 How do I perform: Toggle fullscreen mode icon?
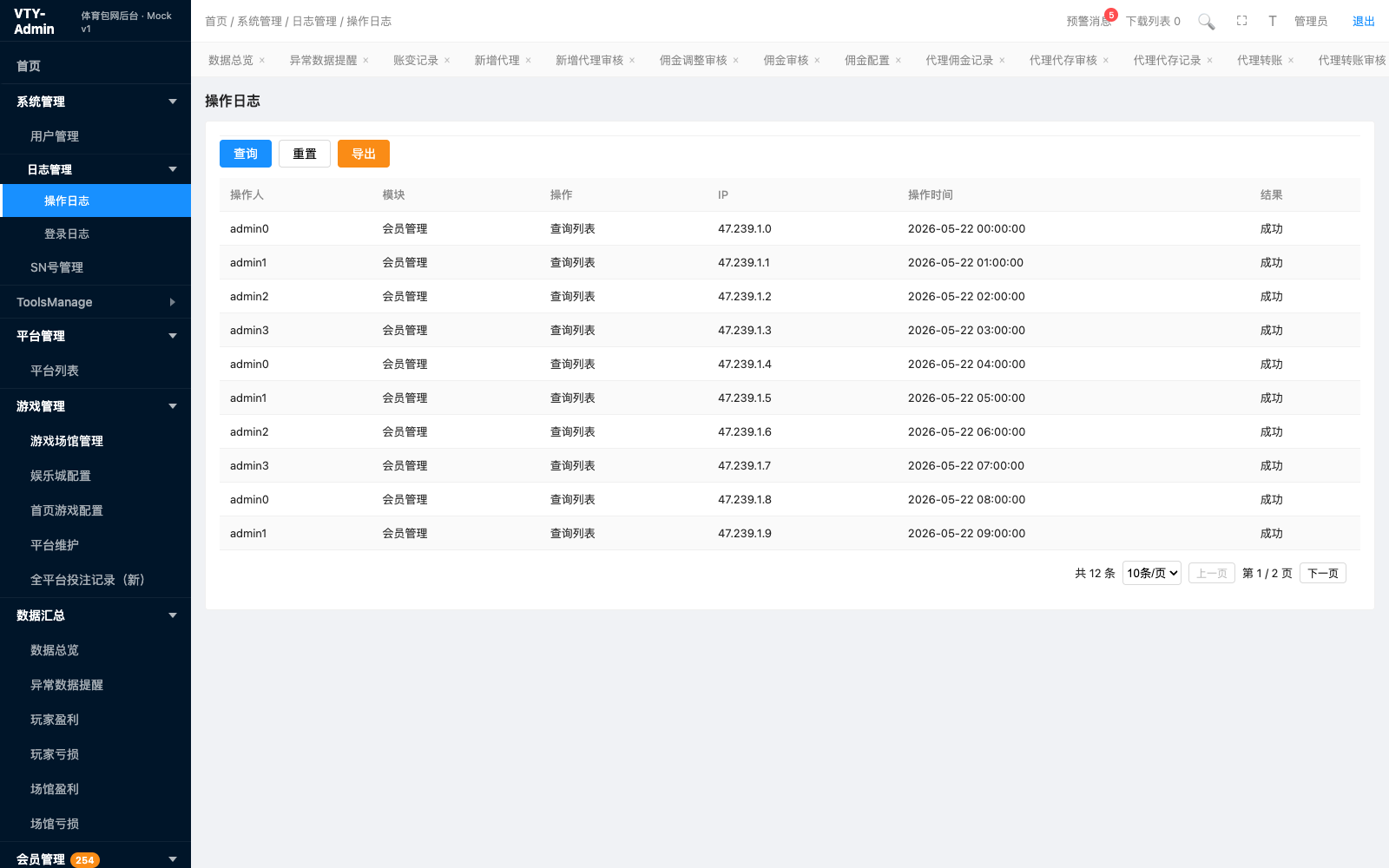click(x=1241, y=21)
